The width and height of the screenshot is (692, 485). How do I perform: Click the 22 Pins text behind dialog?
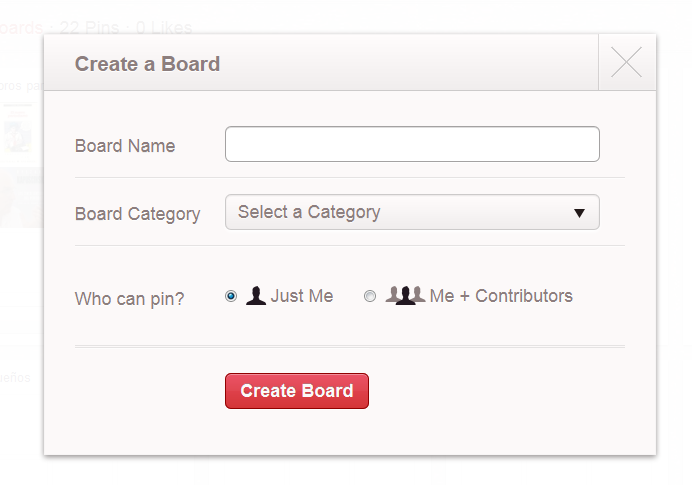pyautogui.click(x=96, y=27)
